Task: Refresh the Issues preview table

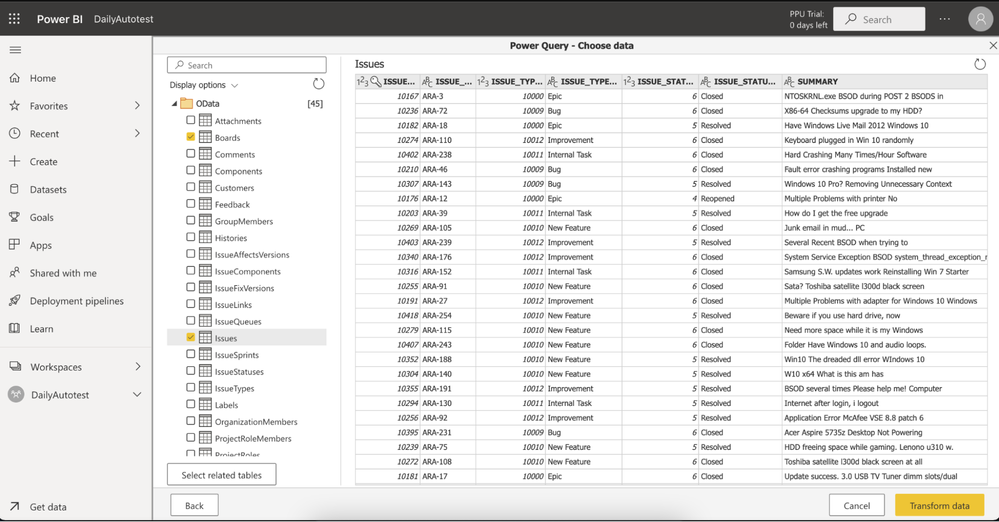Action: coord(980,64)
